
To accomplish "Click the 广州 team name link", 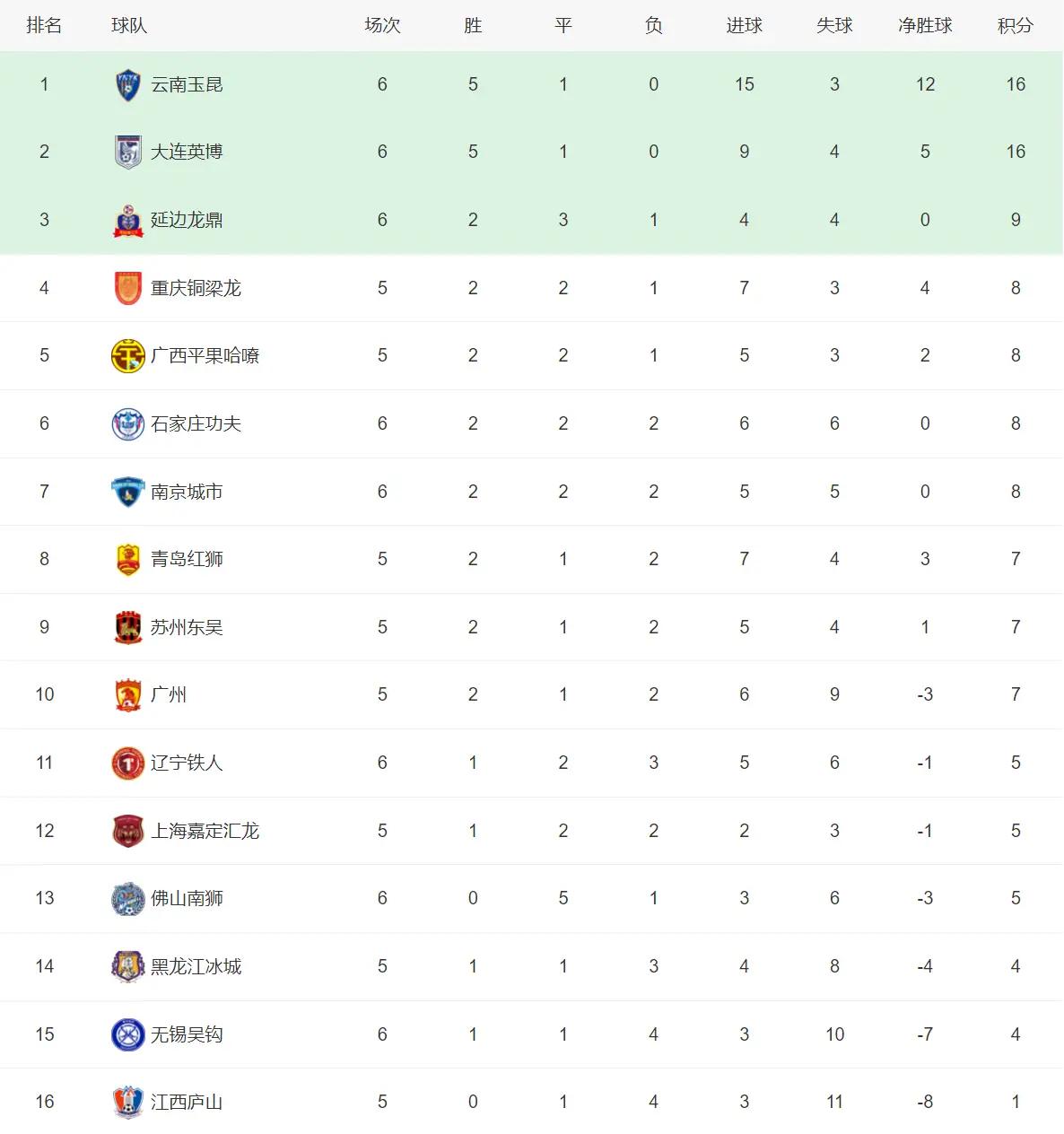I will point(169,694).
